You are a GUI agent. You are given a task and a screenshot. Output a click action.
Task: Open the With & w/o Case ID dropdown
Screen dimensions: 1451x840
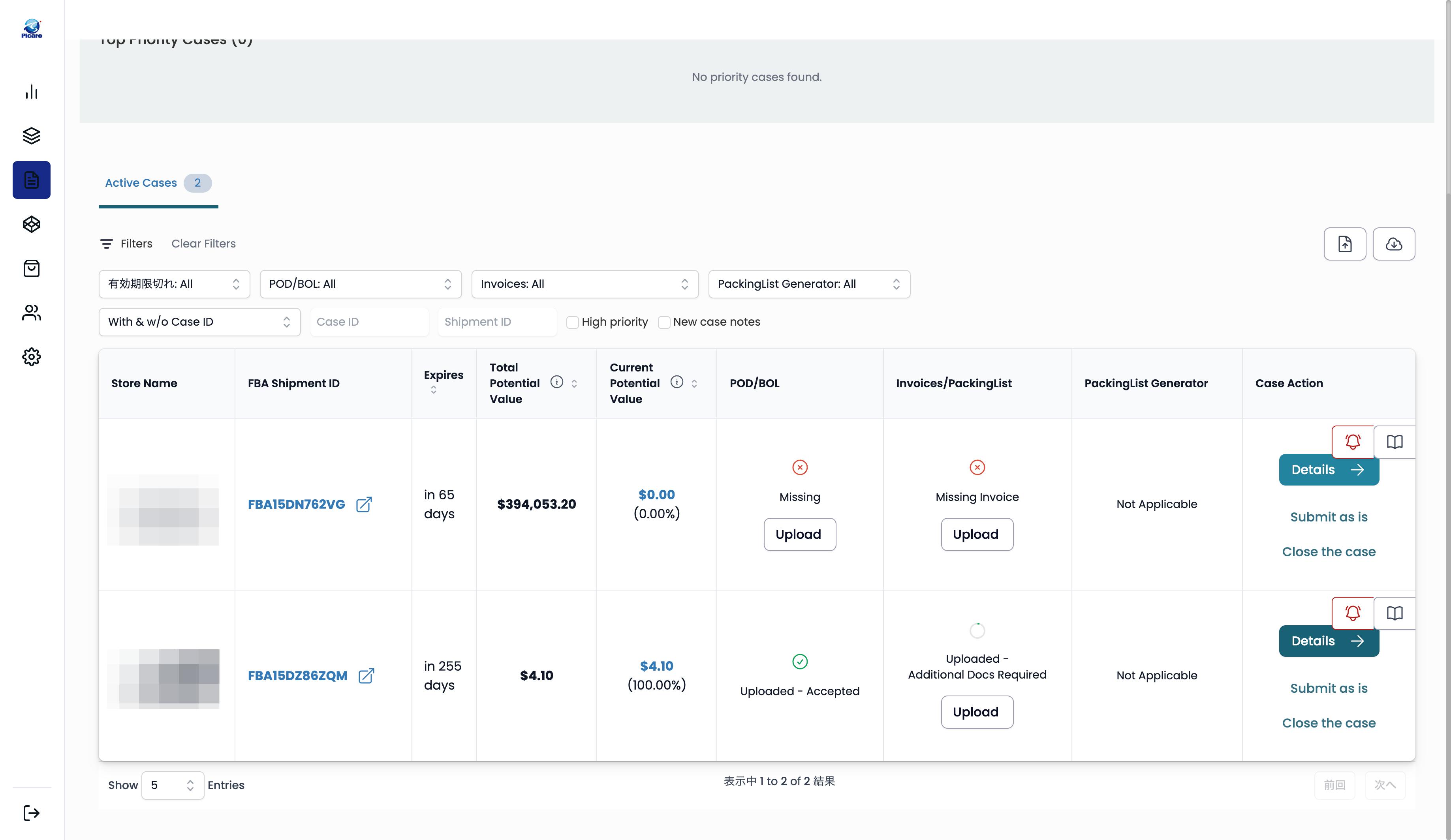200,322
